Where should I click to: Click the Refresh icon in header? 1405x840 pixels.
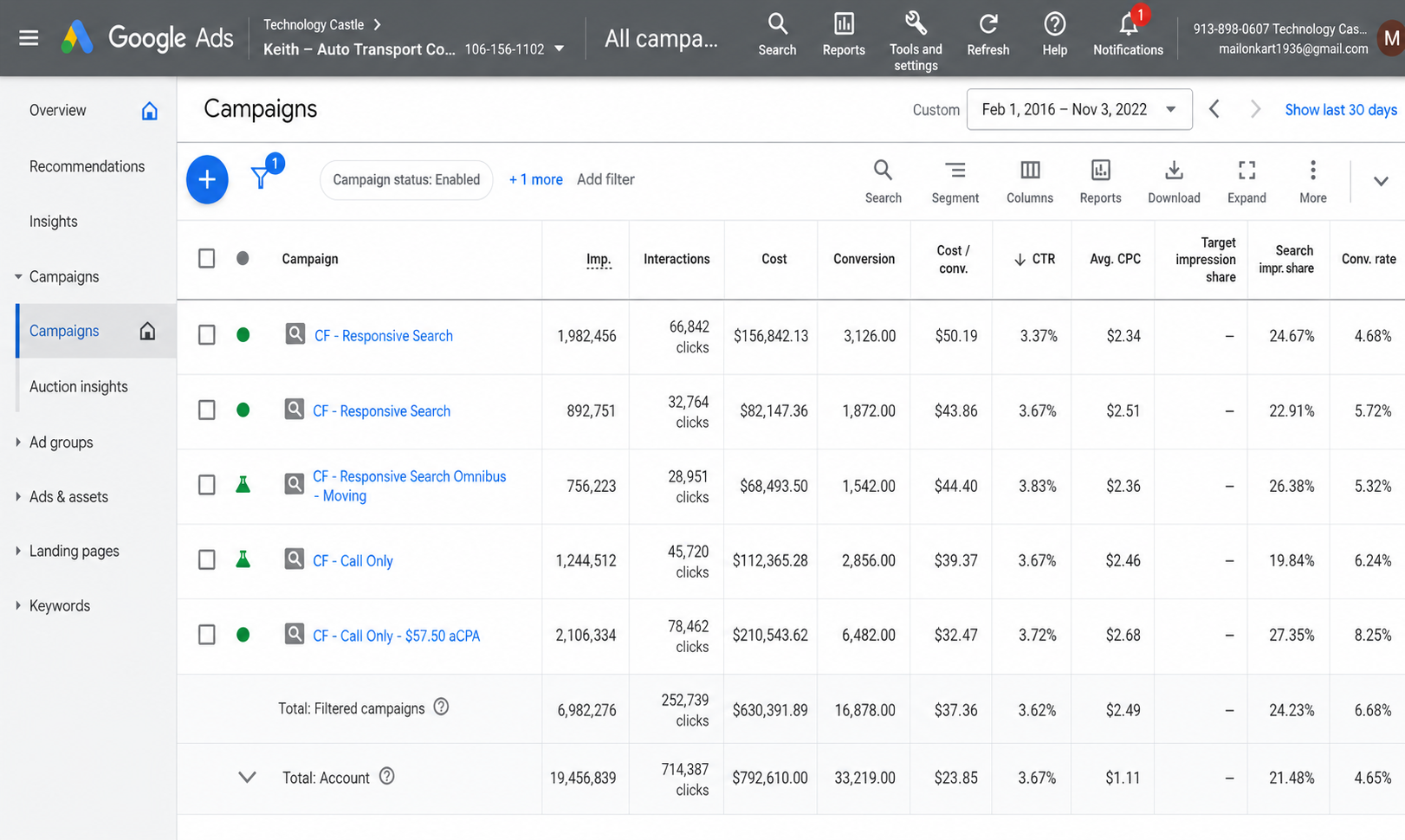point(987,23)
